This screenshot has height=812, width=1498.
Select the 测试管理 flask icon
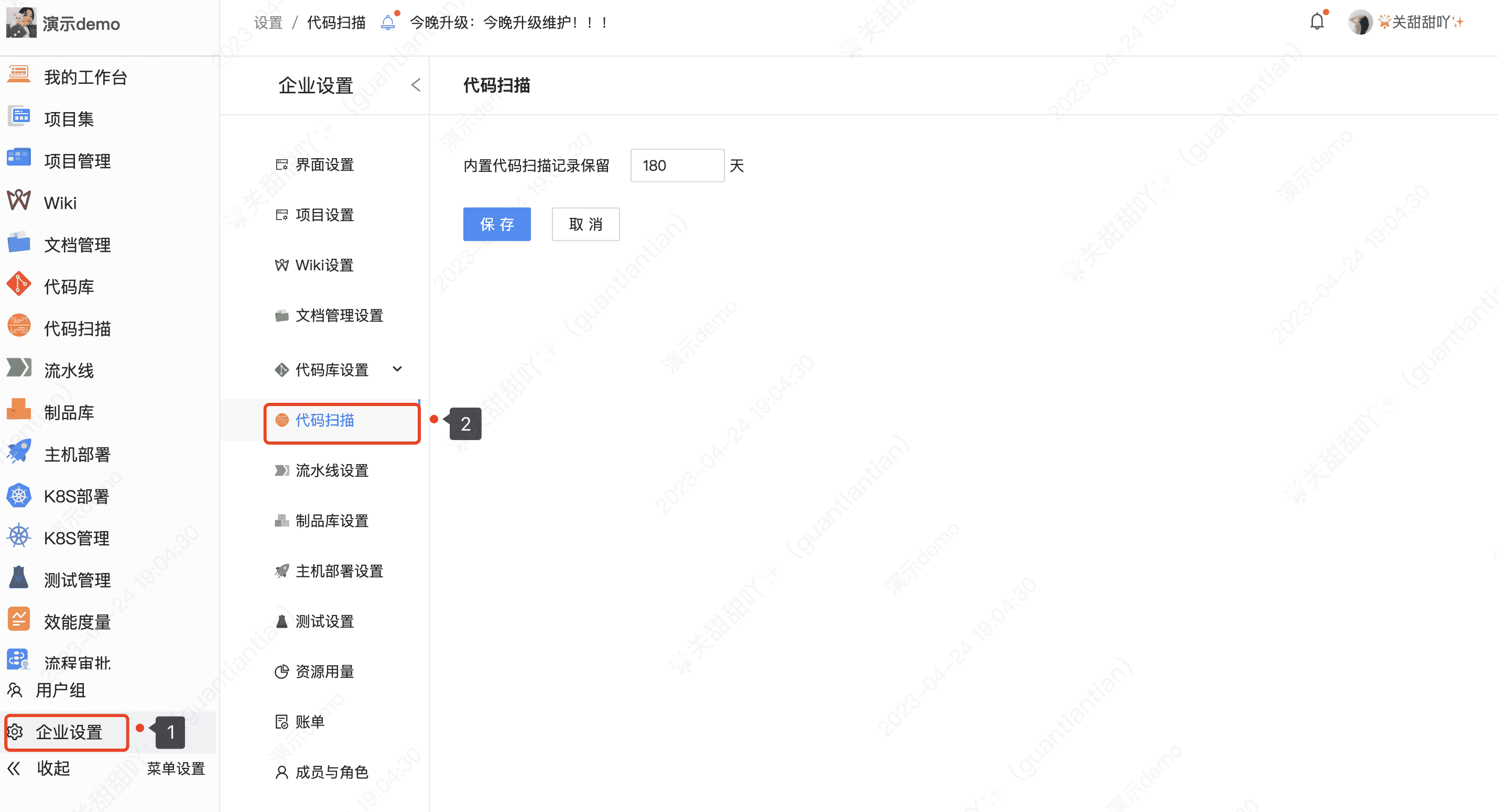point(18,579)
